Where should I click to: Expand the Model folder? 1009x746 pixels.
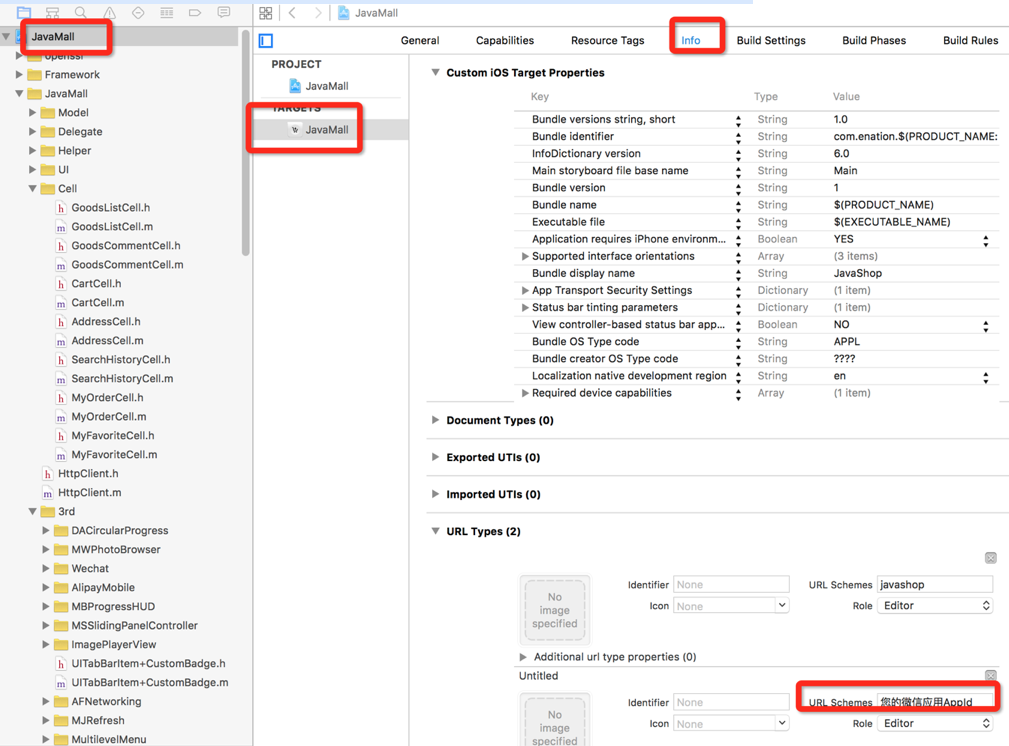point(32,113)
